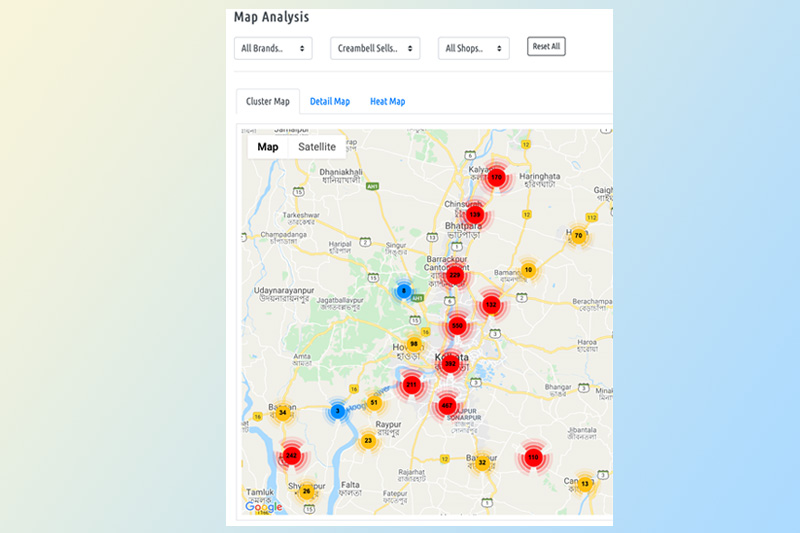Click the Reset All button
This screenshot has width=800, height=533.
pos(546,46)
